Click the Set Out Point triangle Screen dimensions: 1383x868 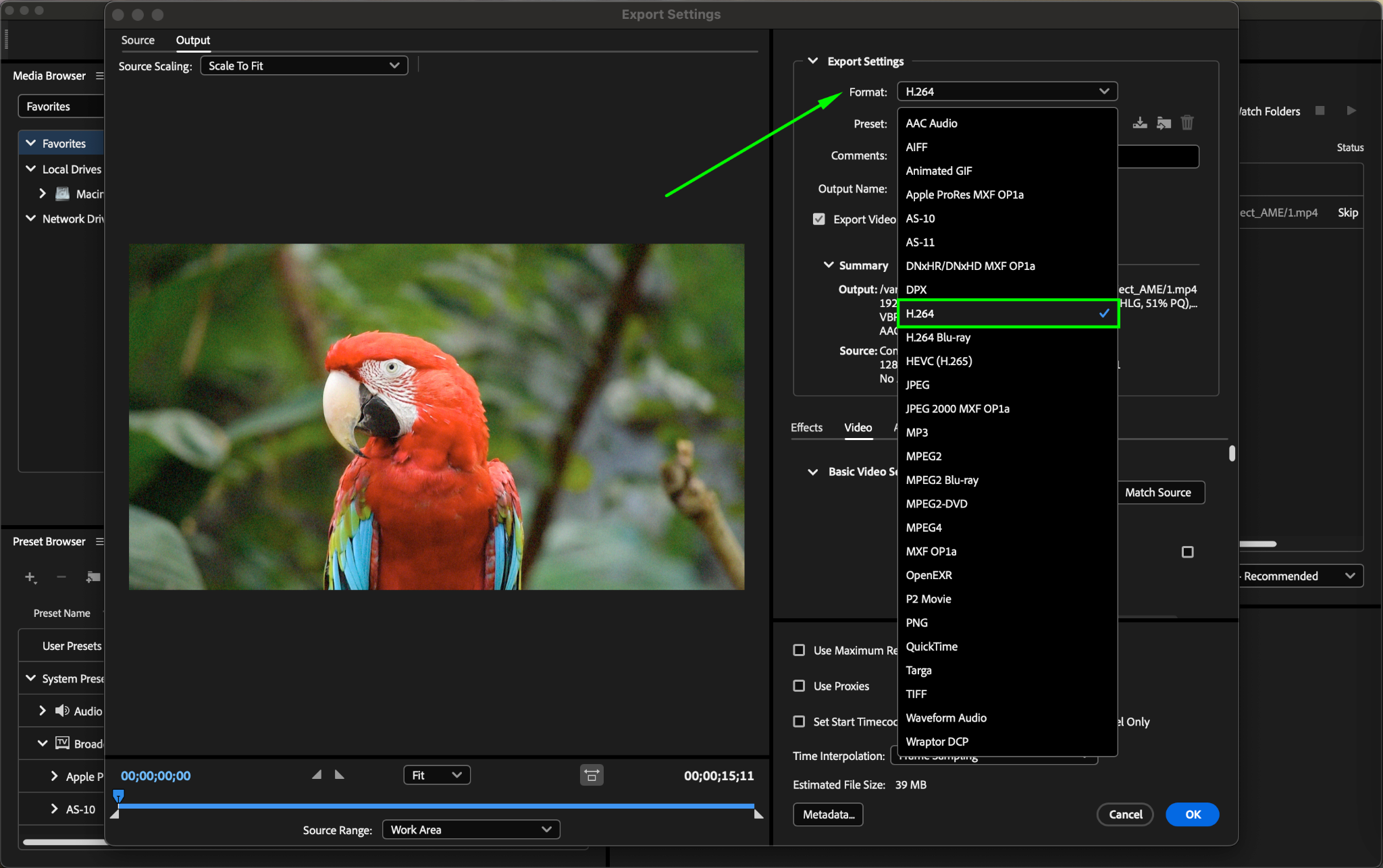tap(340, 775)
